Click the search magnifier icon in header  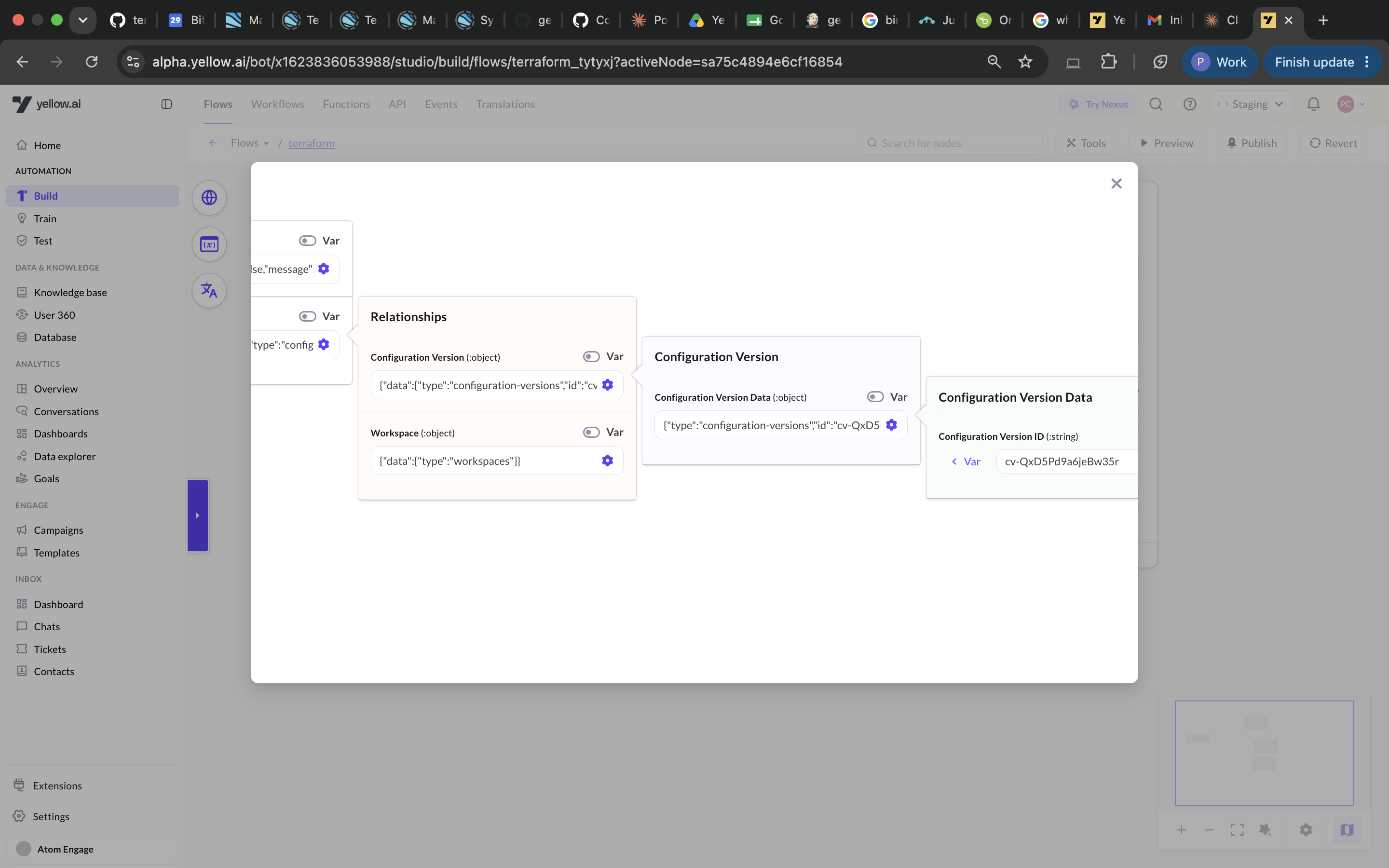1156,104
